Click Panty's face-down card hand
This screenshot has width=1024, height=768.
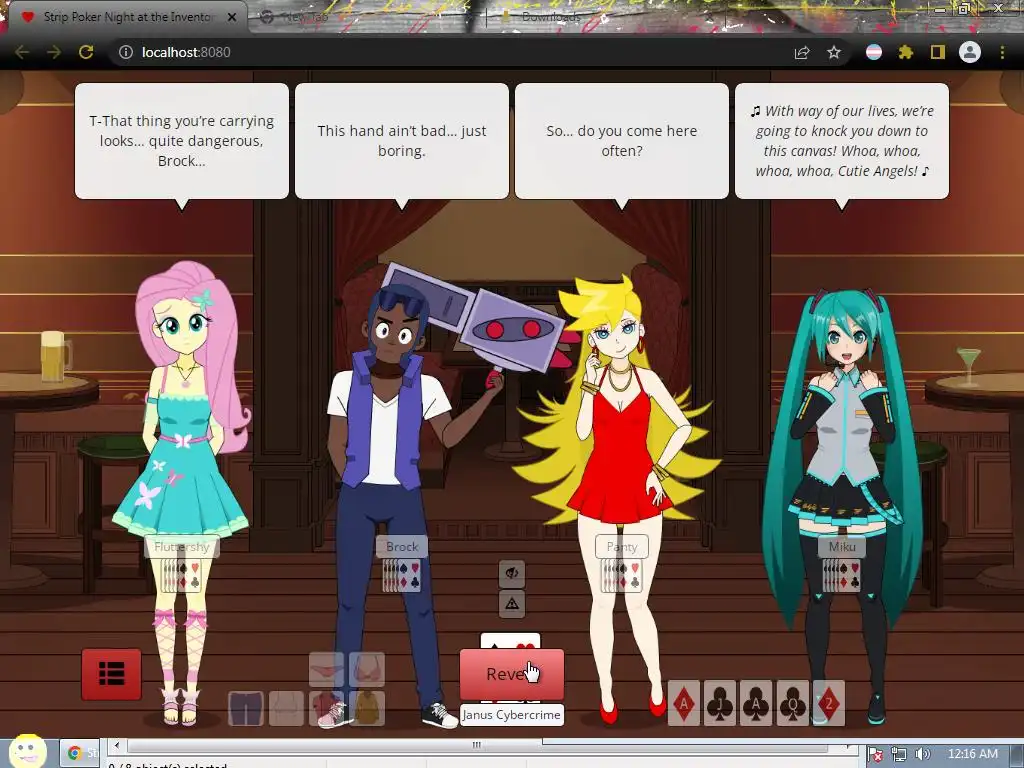(622, 575)
